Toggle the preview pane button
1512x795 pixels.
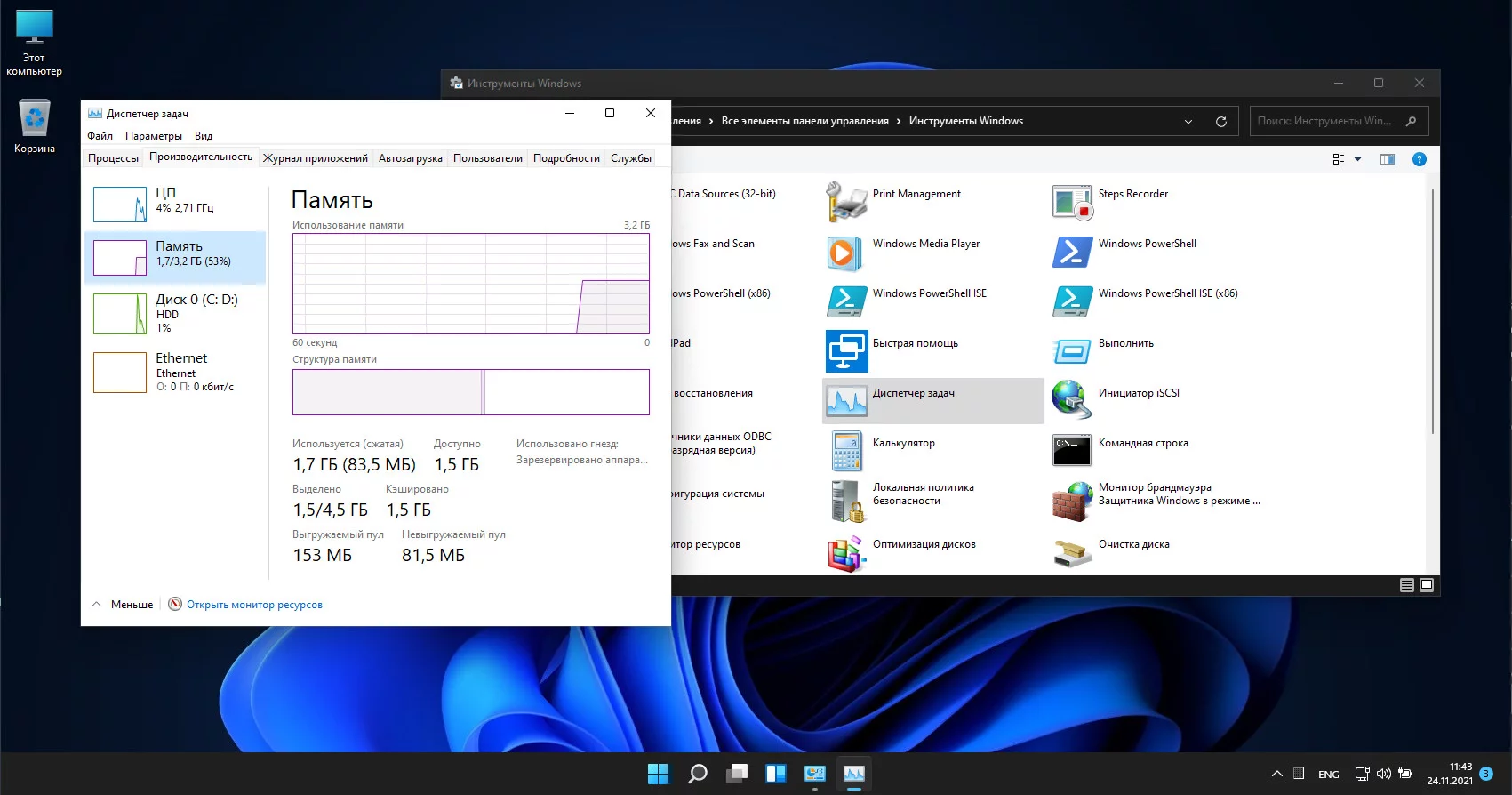click(1387, 159)
